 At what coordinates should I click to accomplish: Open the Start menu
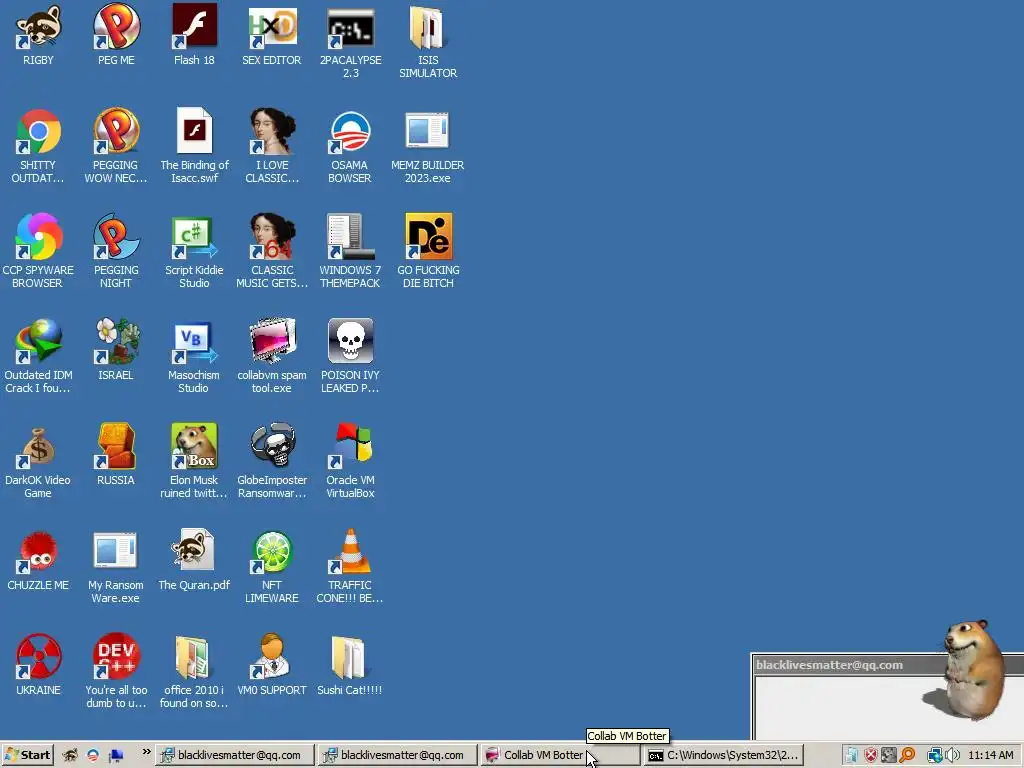pos(27,755)
